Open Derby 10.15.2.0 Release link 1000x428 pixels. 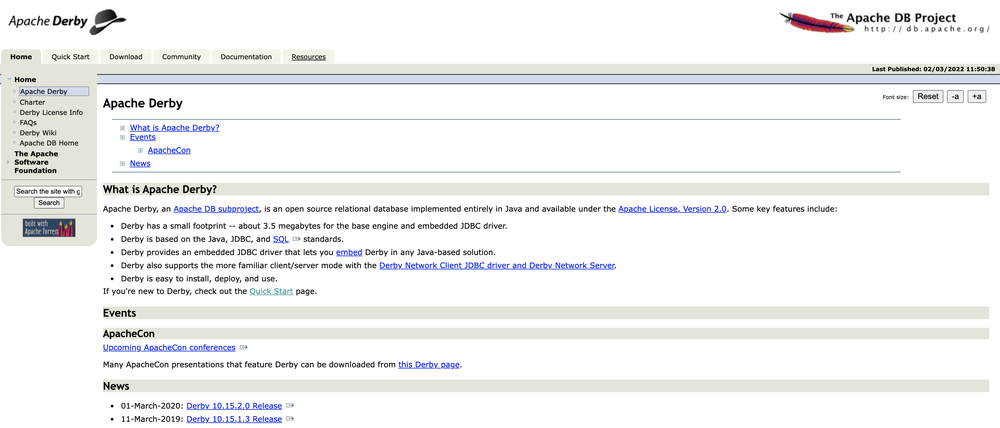point(234,406)
